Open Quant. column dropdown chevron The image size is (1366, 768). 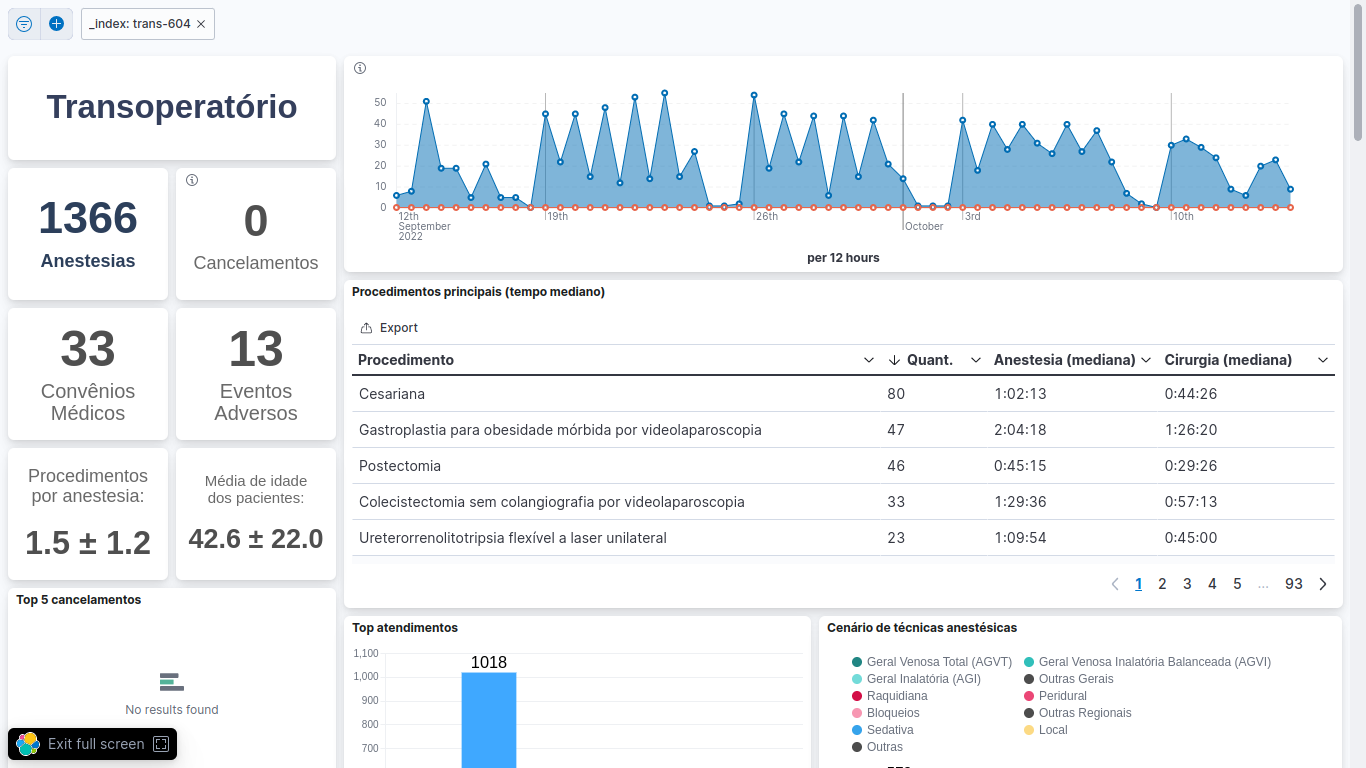pyautogui.click(x=976, y=360)
